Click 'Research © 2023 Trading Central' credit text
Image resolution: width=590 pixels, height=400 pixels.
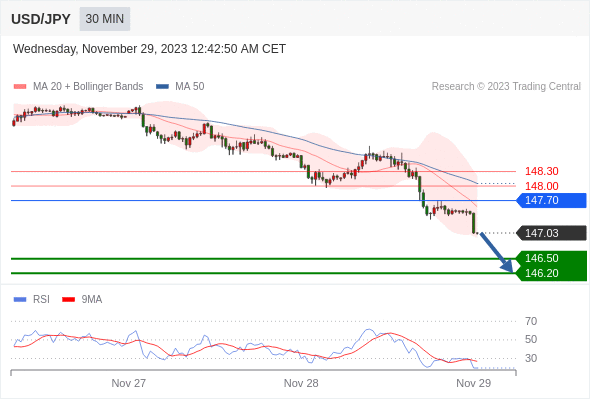pyautogui.click(x=506, y=87)
